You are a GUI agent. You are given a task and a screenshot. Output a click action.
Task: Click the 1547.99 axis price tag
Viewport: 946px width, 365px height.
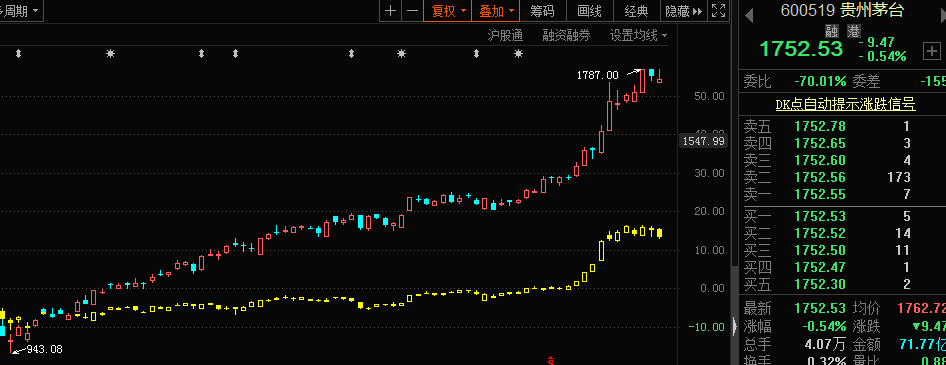click(x=703, y=141)
